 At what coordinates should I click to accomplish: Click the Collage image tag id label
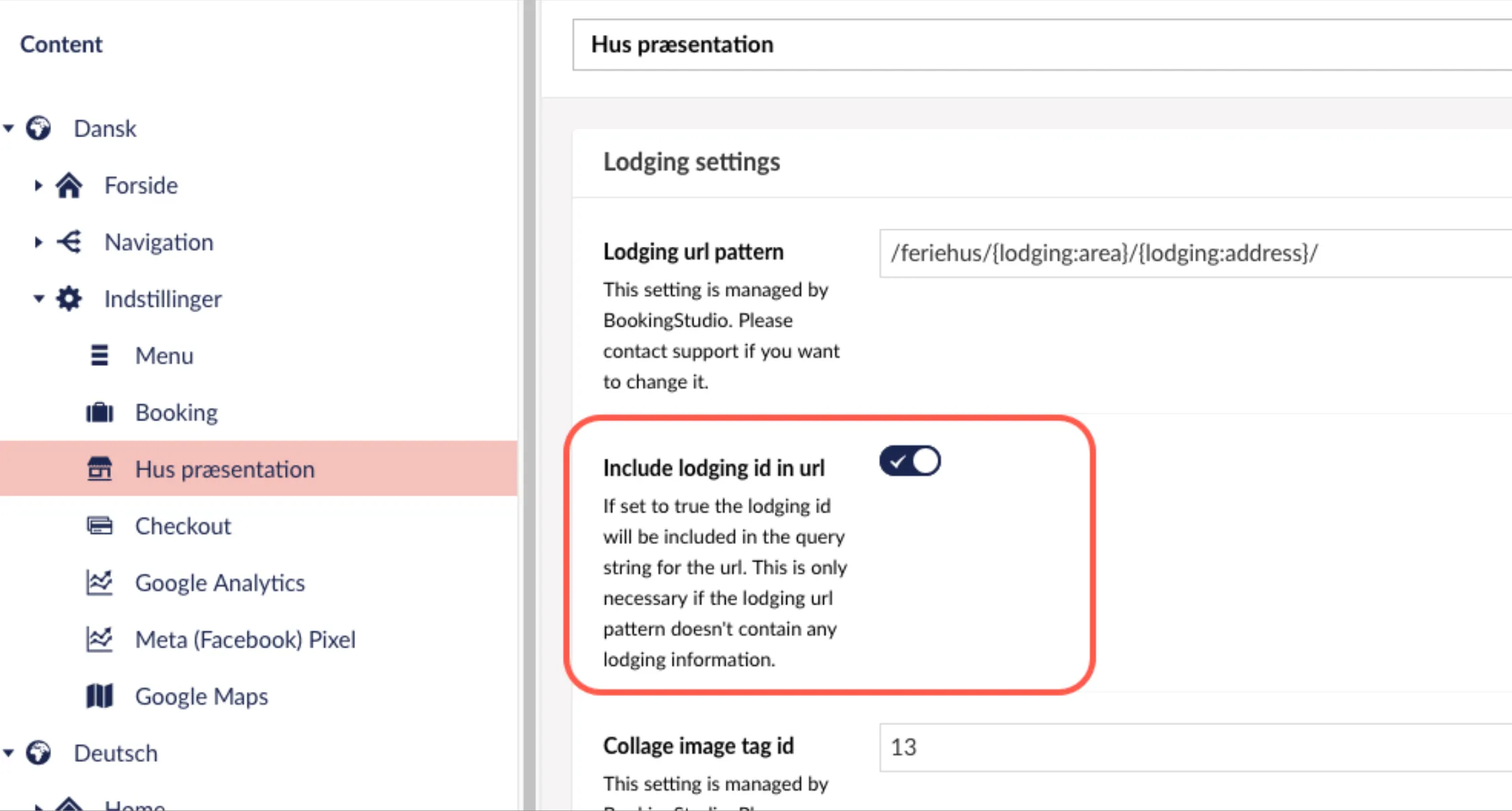coord(698,746)
